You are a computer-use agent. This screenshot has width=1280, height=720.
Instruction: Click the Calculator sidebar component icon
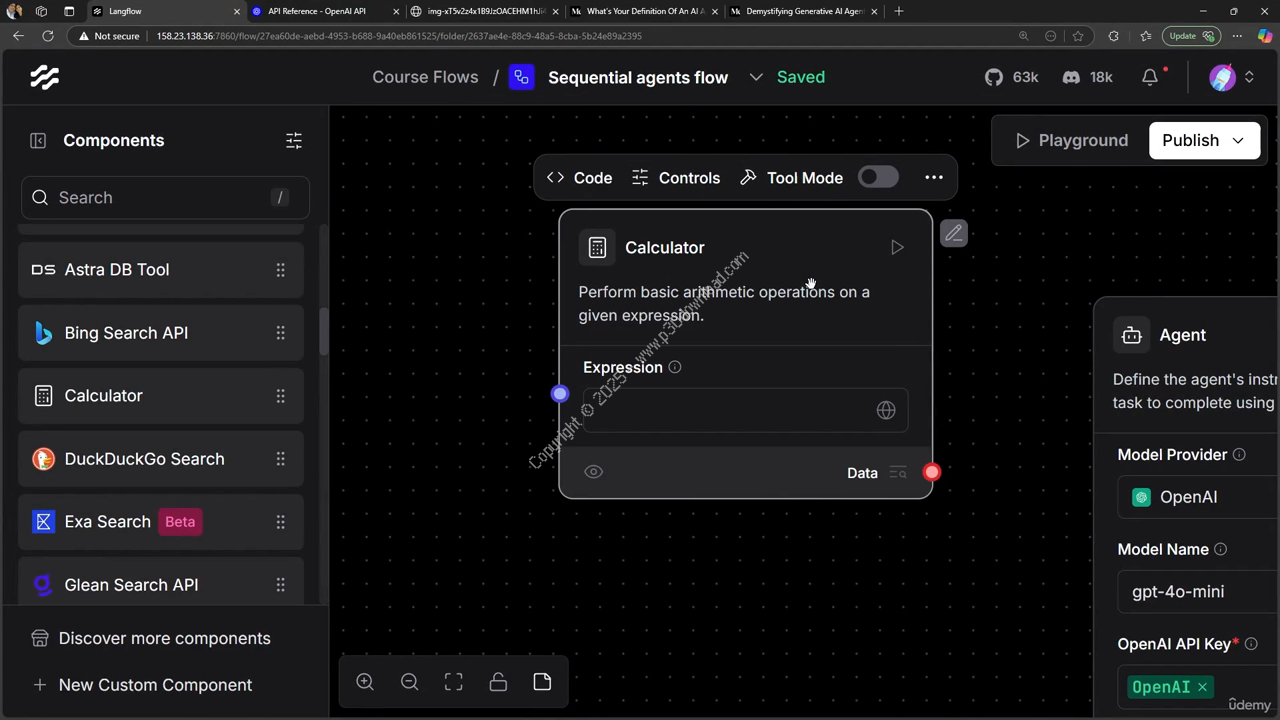tap(43, 396)
